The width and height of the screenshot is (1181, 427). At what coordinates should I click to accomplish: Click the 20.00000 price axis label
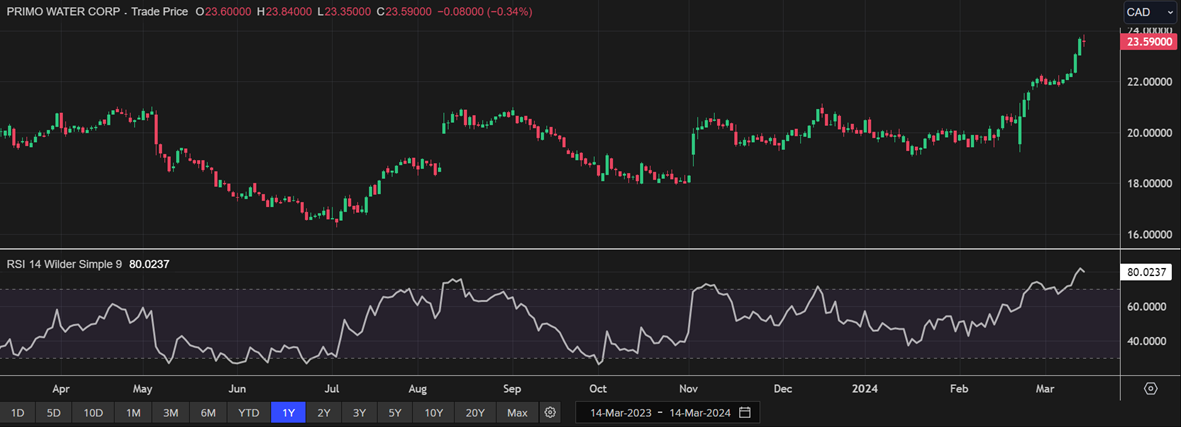(x=1148, y=133)
